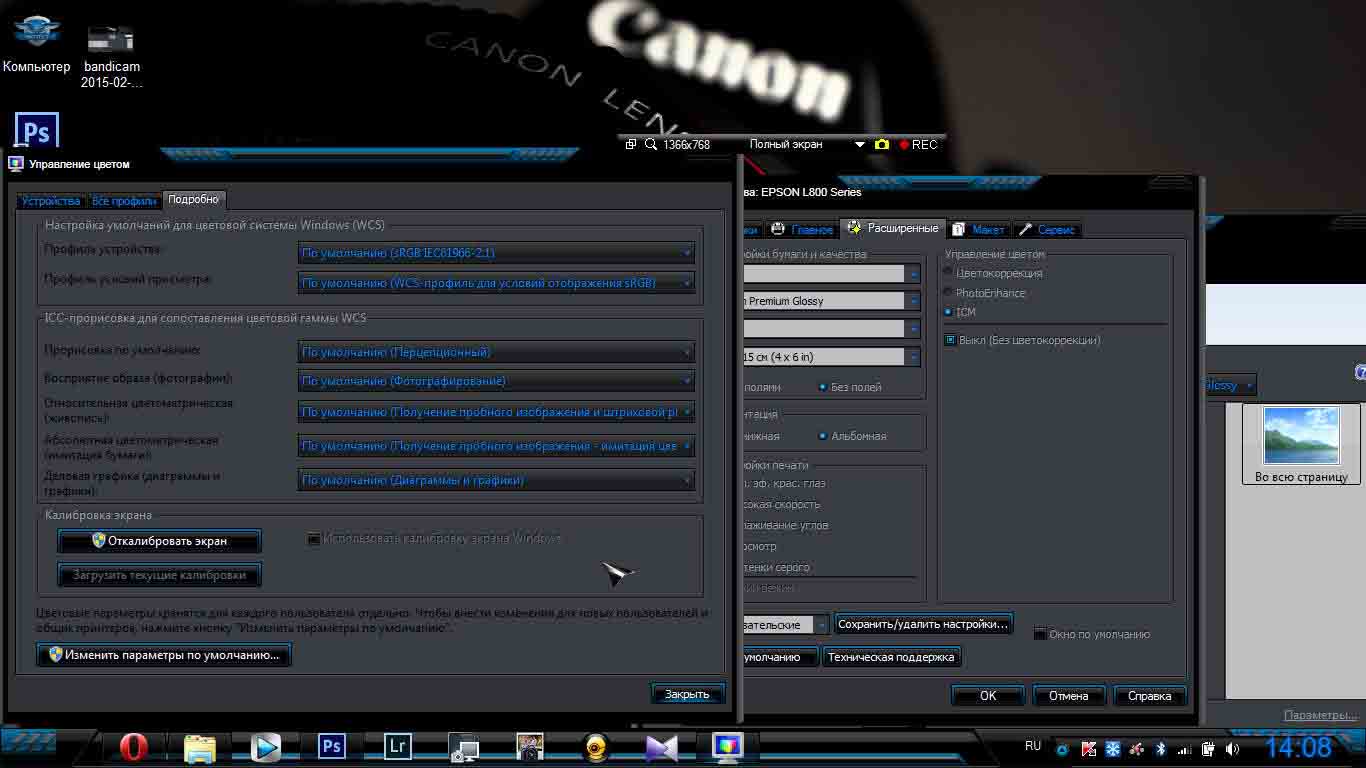Select the Без полей radio button
Image resolution: width=1366 pixels, height=768 pixels.
823,387
